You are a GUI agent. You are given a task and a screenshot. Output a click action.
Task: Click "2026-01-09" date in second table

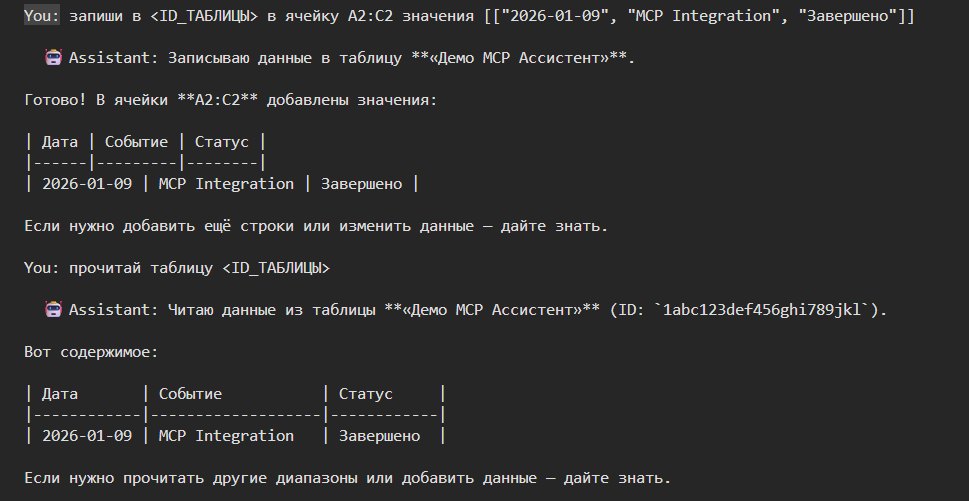pos(87,436)
